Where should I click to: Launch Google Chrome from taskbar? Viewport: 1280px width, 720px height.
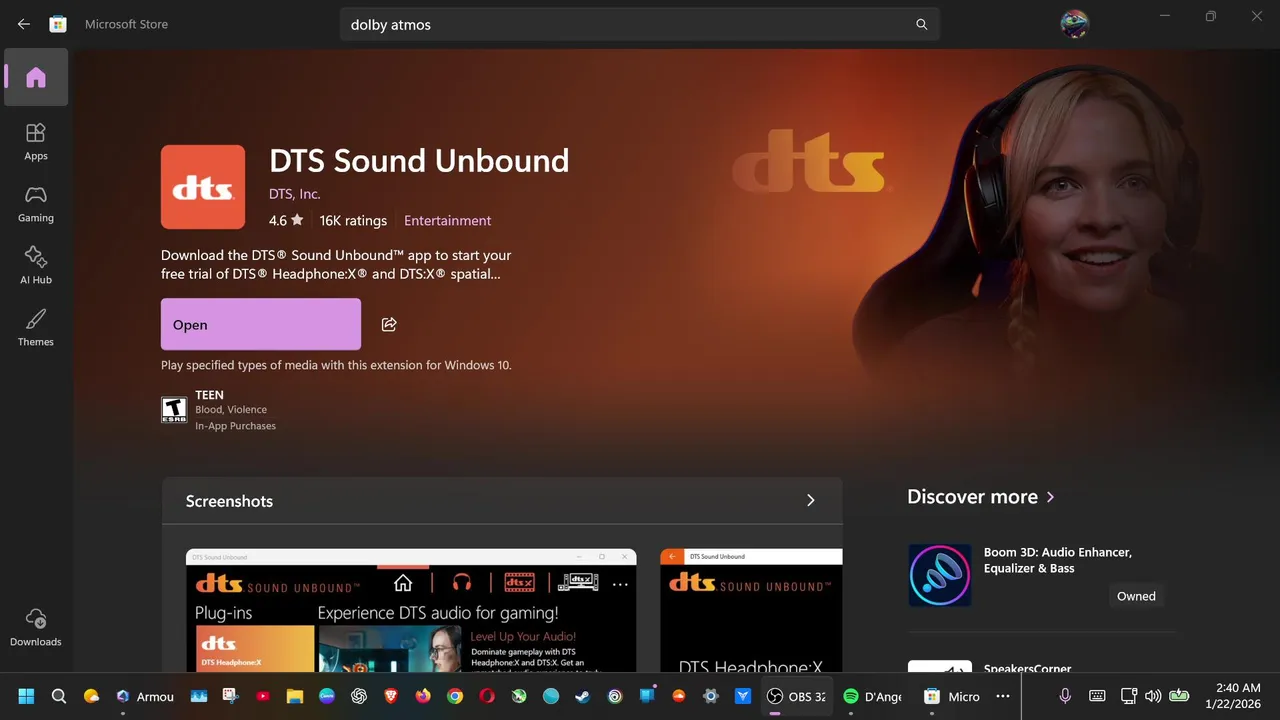click(x=455, y=696)
